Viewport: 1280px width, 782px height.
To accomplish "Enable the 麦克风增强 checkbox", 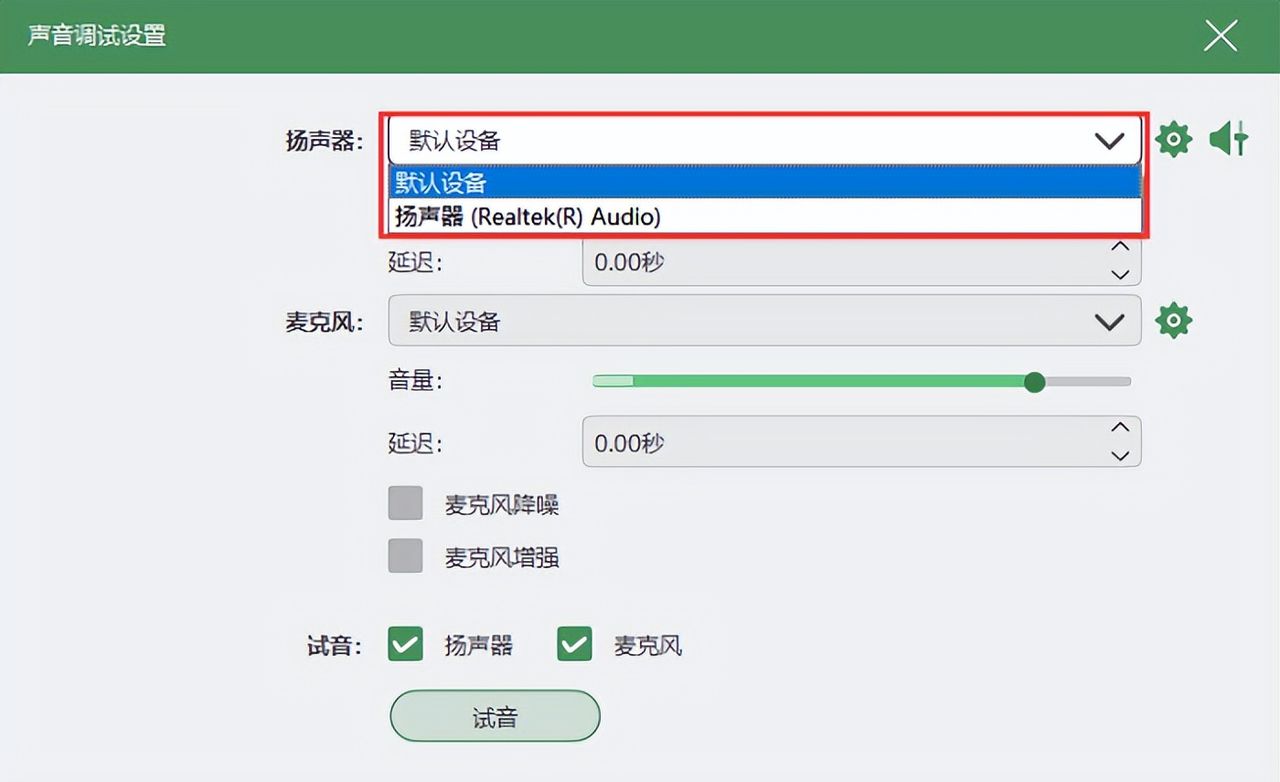I will coord(405,556).
